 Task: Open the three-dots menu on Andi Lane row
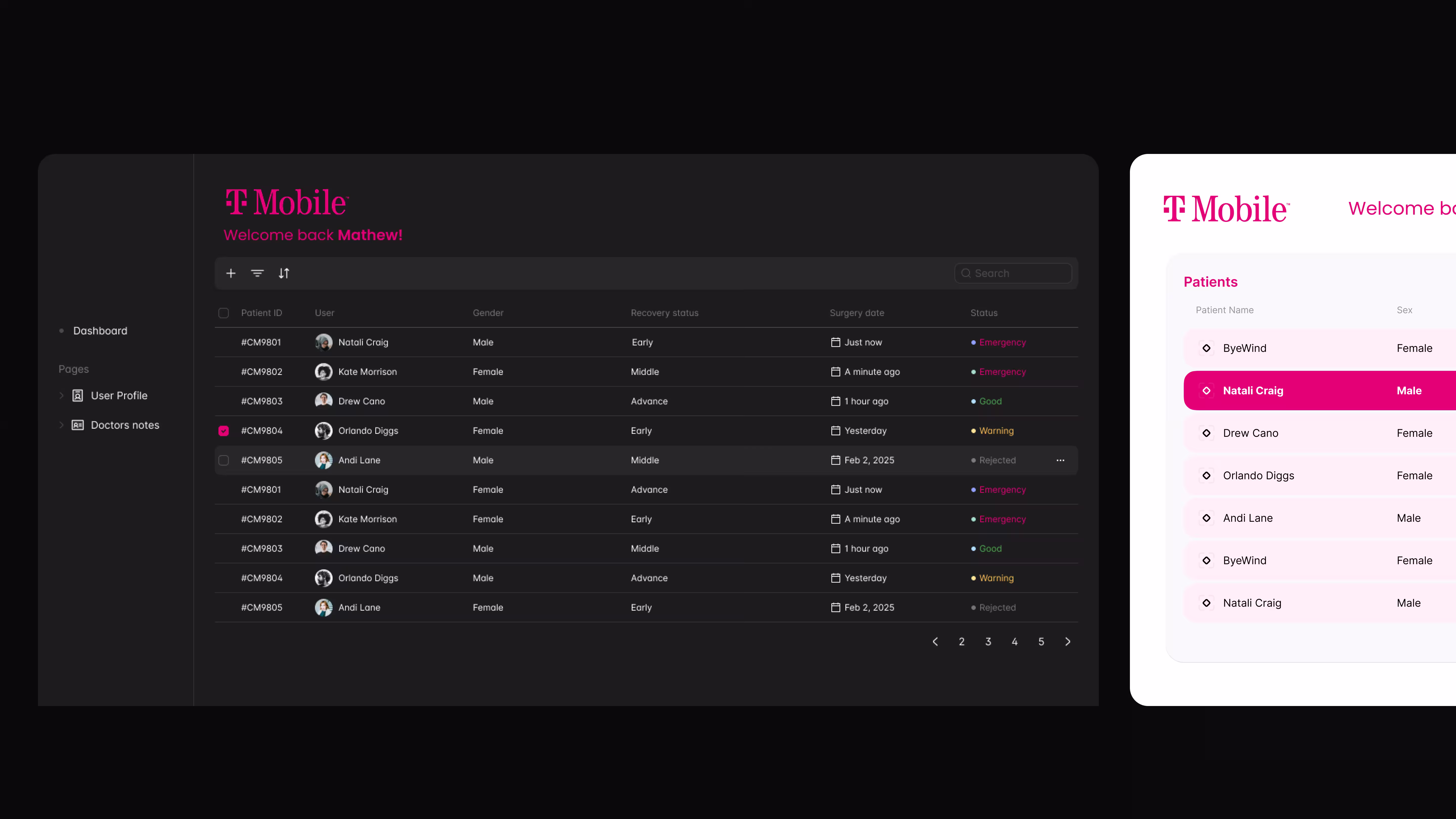[1060, 461]
